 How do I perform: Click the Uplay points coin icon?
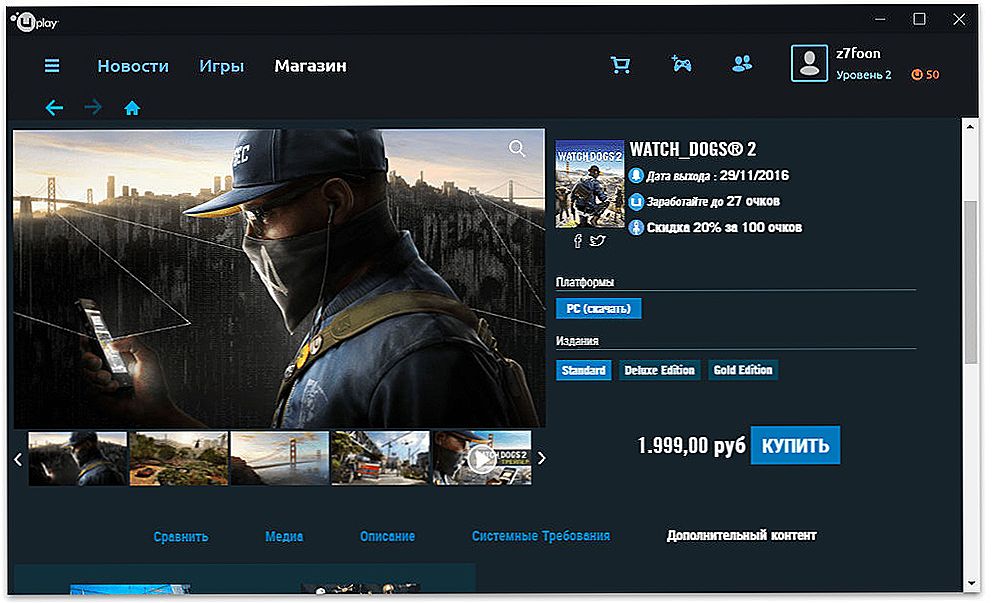pos(917,75)
